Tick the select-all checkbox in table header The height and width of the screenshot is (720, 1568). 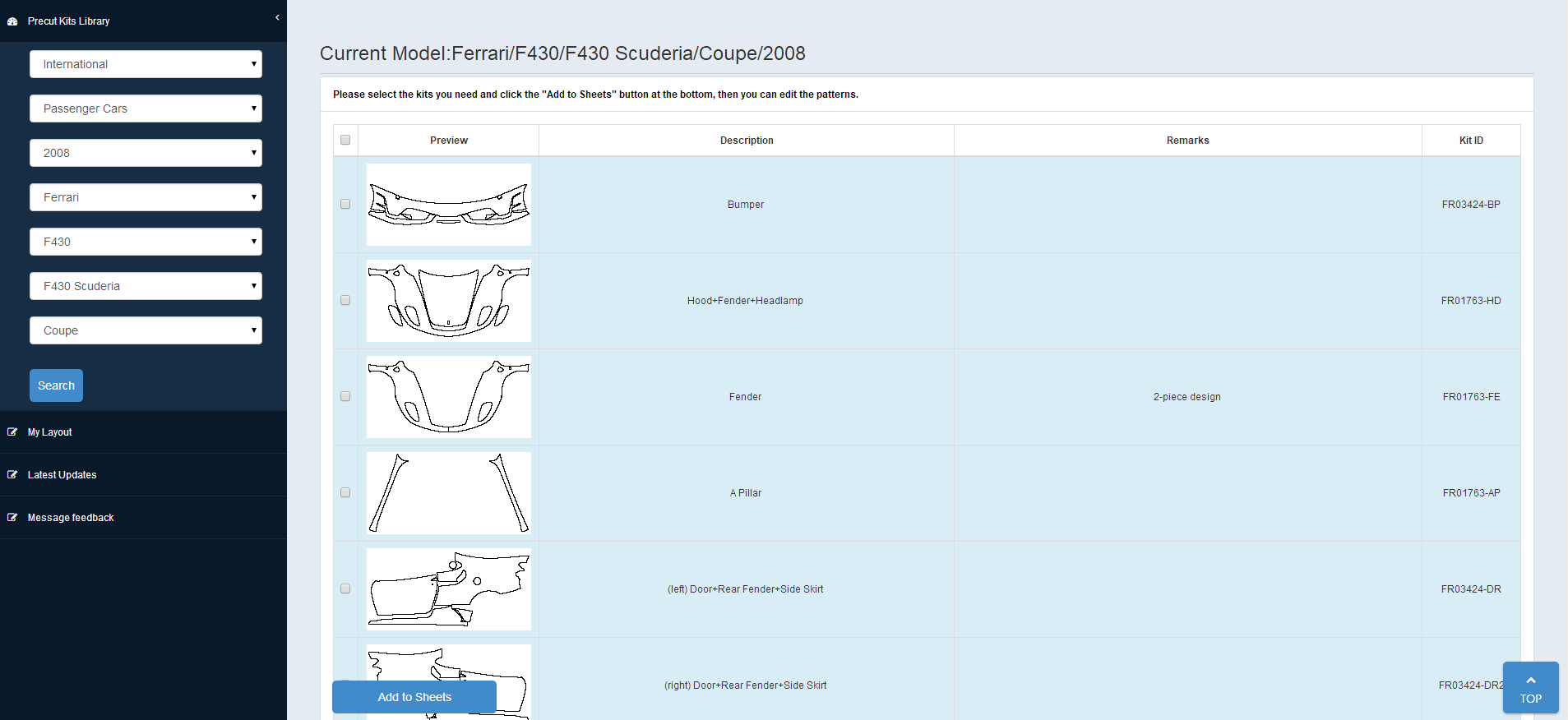345,141
